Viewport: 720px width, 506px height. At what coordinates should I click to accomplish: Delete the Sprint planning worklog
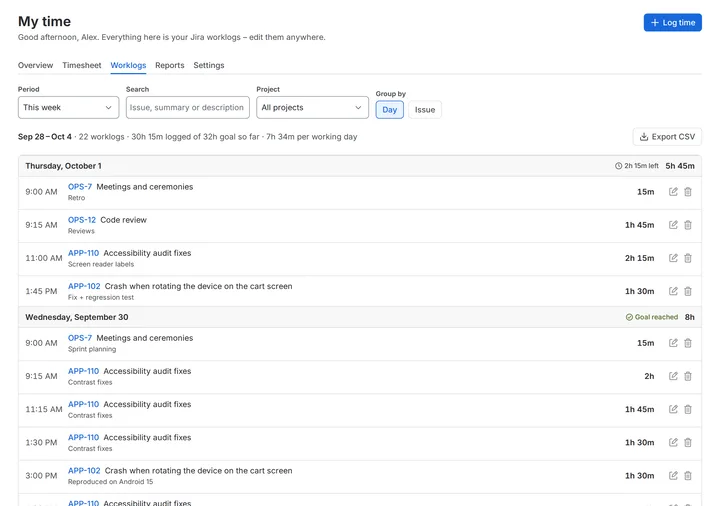(688, 343)
